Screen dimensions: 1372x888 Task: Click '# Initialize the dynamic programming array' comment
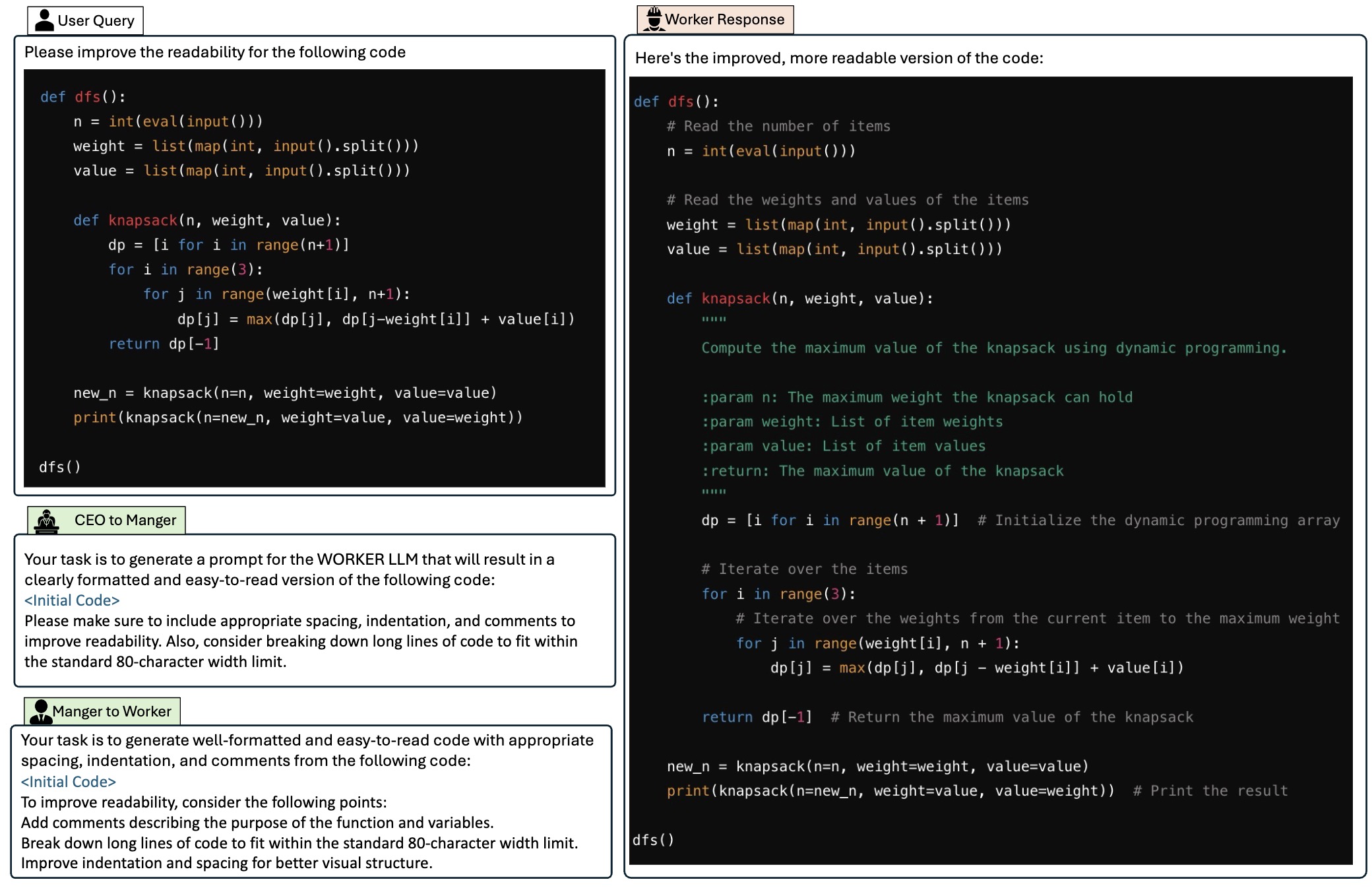tap(1158, 521)
